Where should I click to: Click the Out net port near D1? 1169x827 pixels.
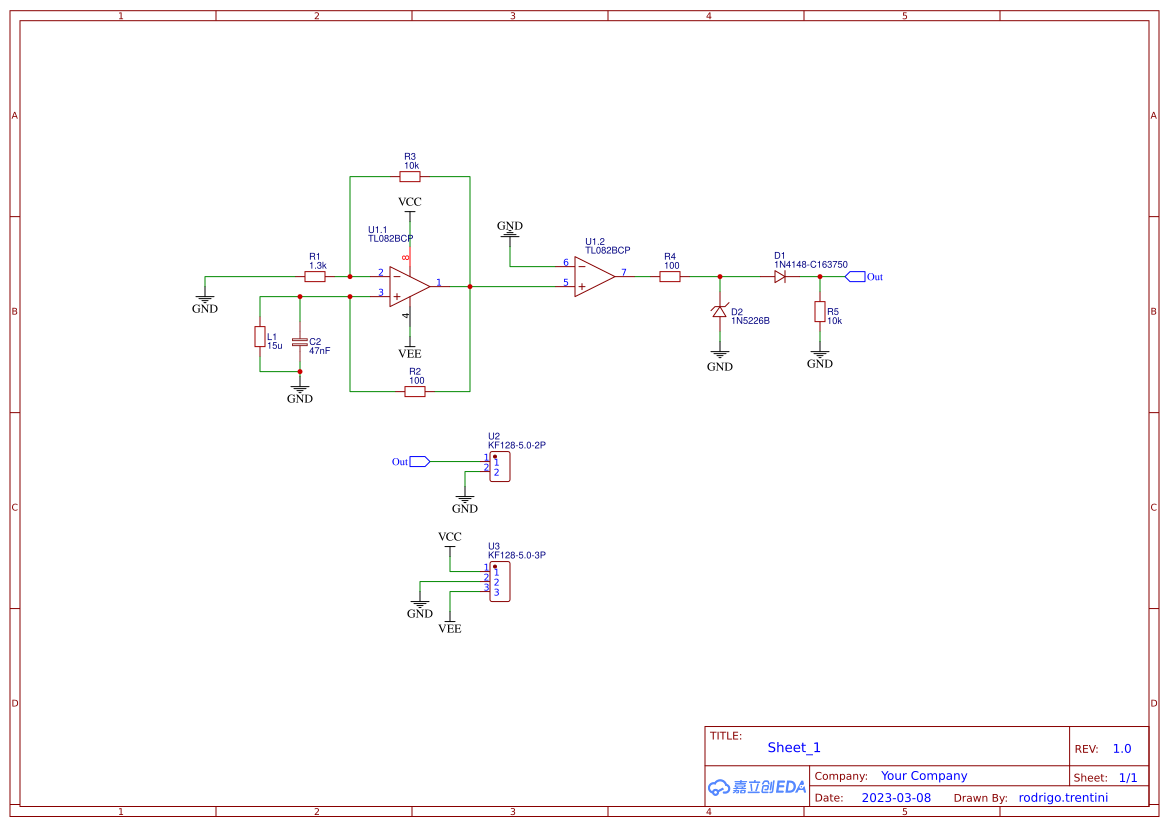coord(863,277)
